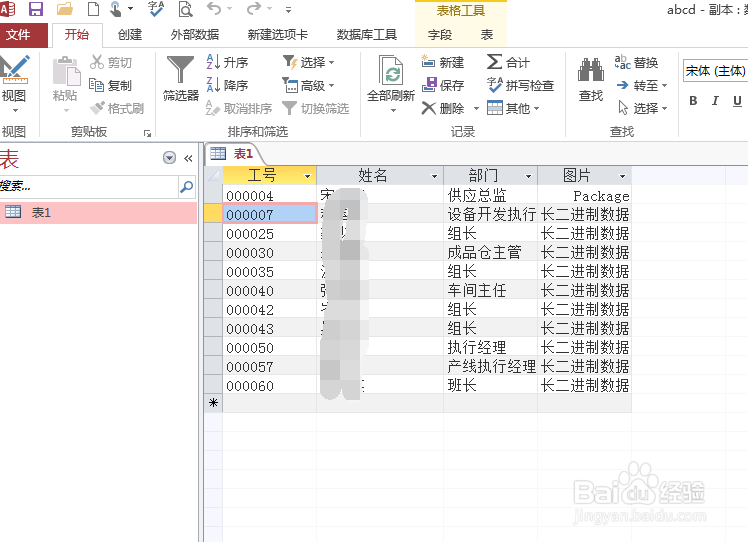This screenshot has height=542, width=748.
Task: Toggle Italic formatting
Action: pos(715,101)
